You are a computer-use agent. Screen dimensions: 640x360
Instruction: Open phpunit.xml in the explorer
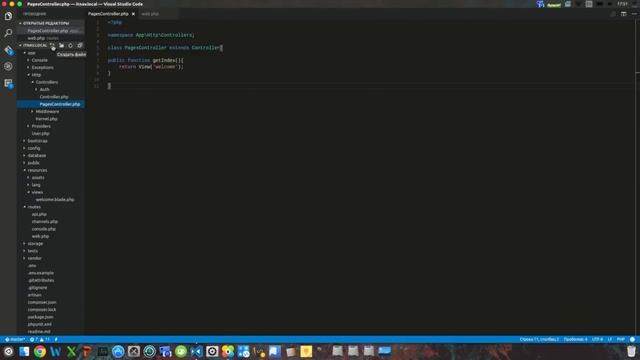click(x=40, y=324)
